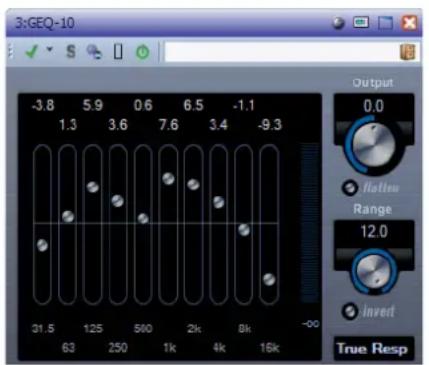Maximize the GEQ-10 window
The height and width of the screenshot is (365, 429).
(x=385, y=23)
